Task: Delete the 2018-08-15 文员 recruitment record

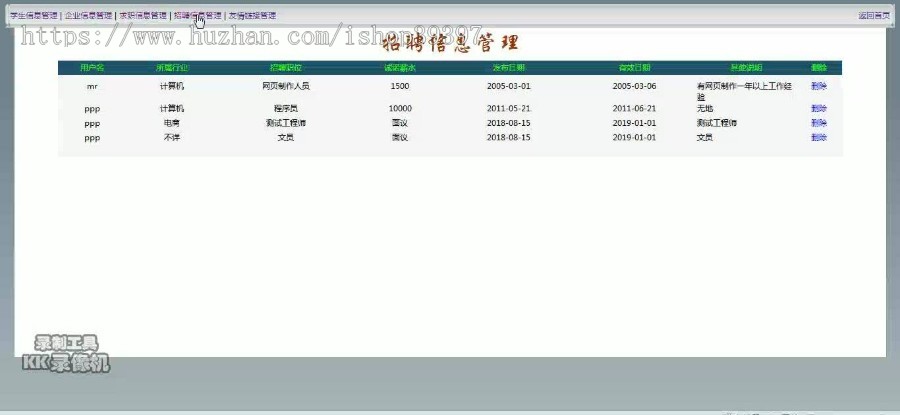Action: 818,138
